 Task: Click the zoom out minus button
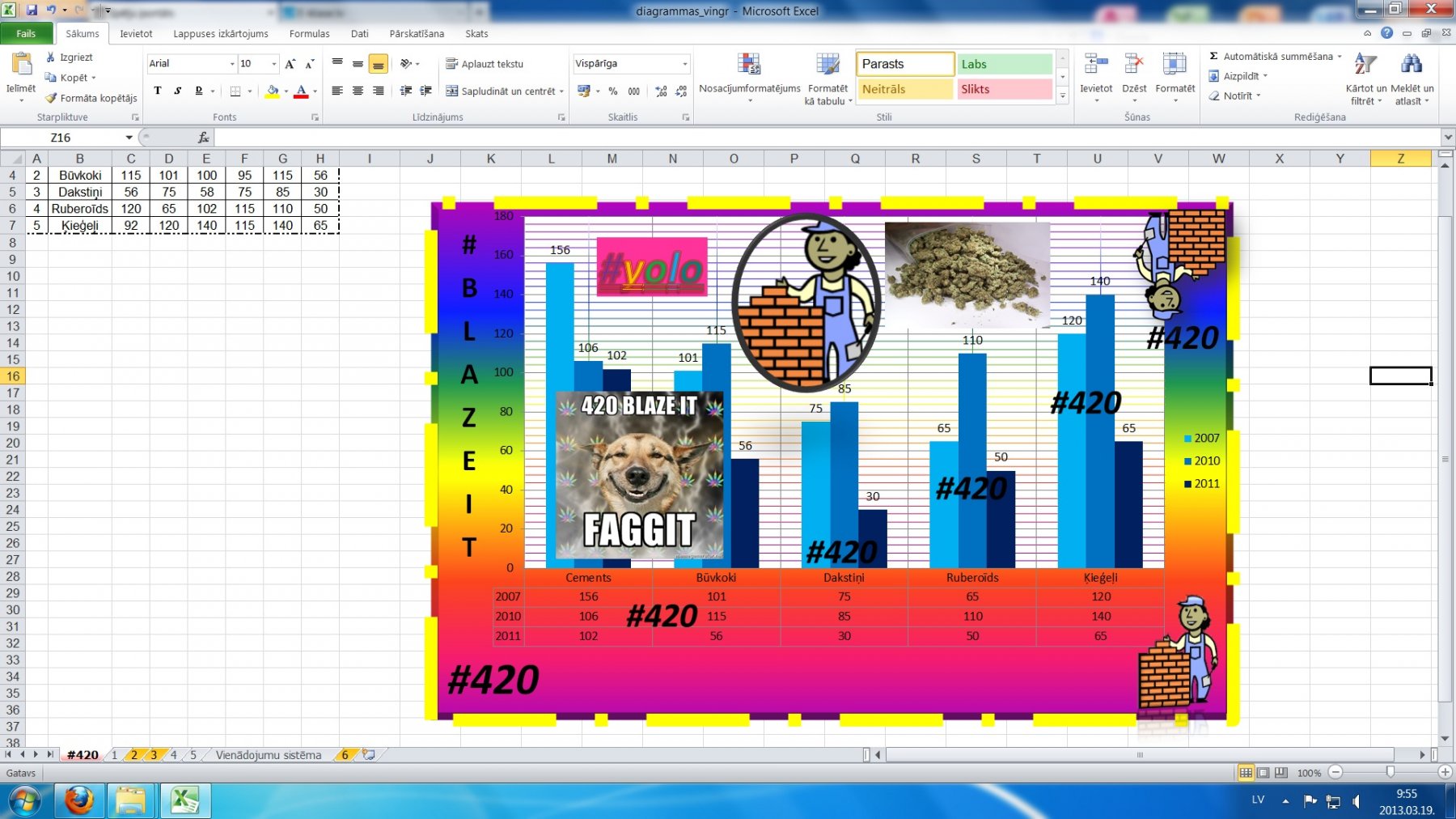pos(1335,773)
